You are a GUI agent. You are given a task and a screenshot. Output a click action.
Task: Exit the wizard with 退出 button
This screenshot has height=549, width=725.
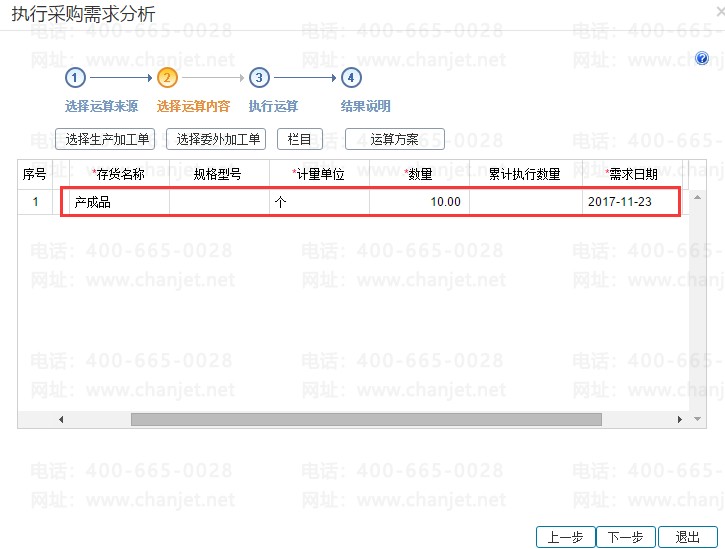click(688, 537)
